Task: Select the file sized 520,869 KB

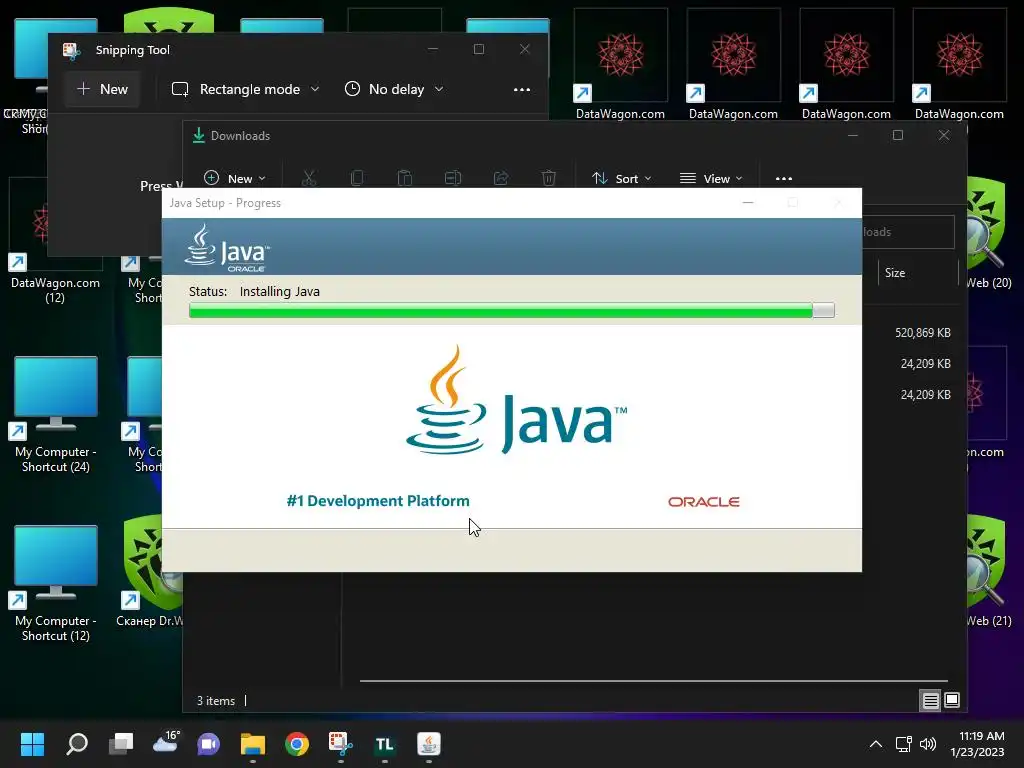Action: point(922,333)
